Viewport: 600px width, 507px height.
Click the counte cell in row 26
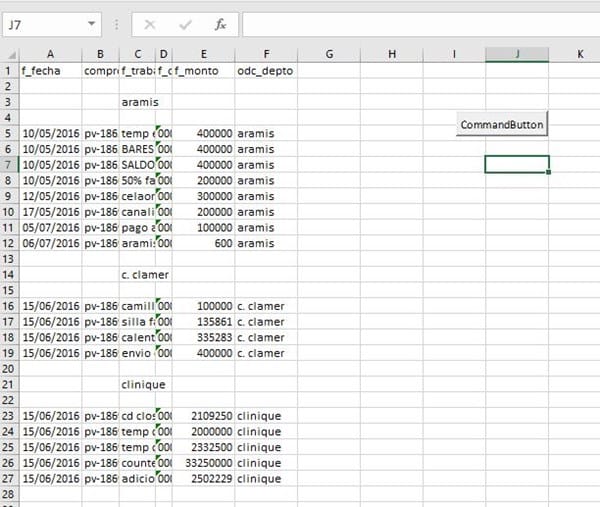[137, 463]
